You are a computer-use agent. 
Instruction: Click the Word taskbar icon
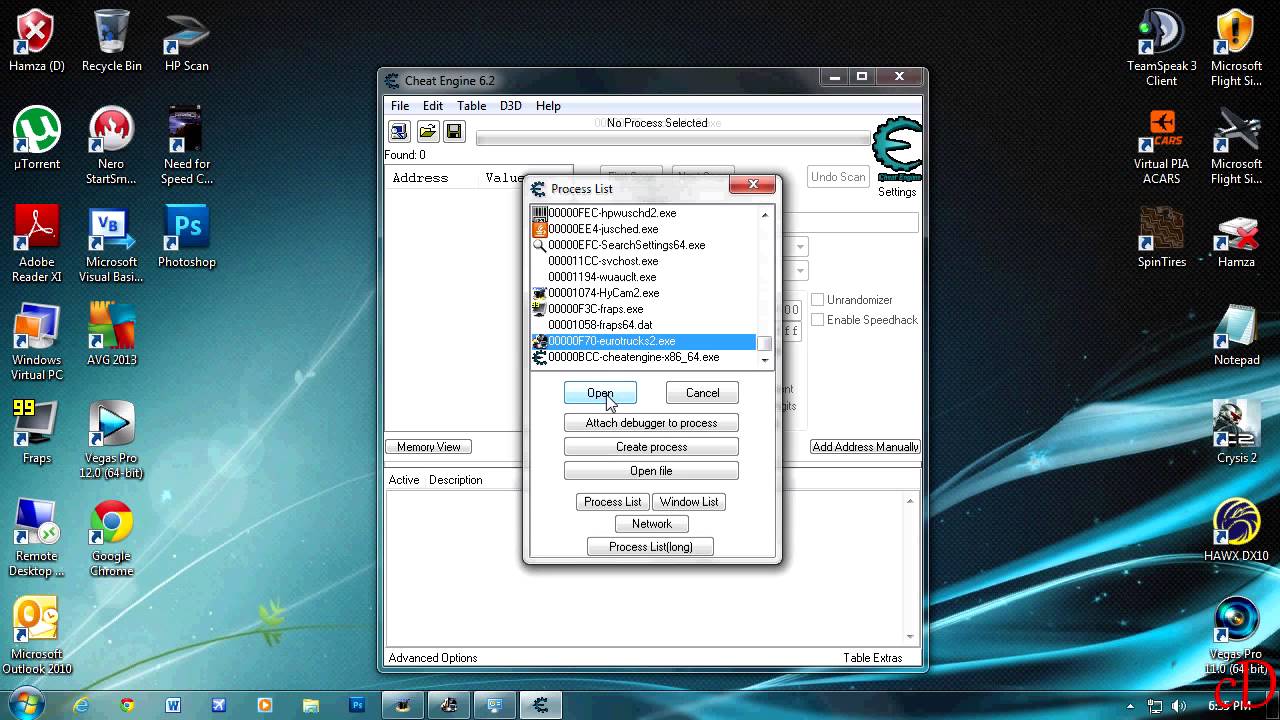point(173,705)
